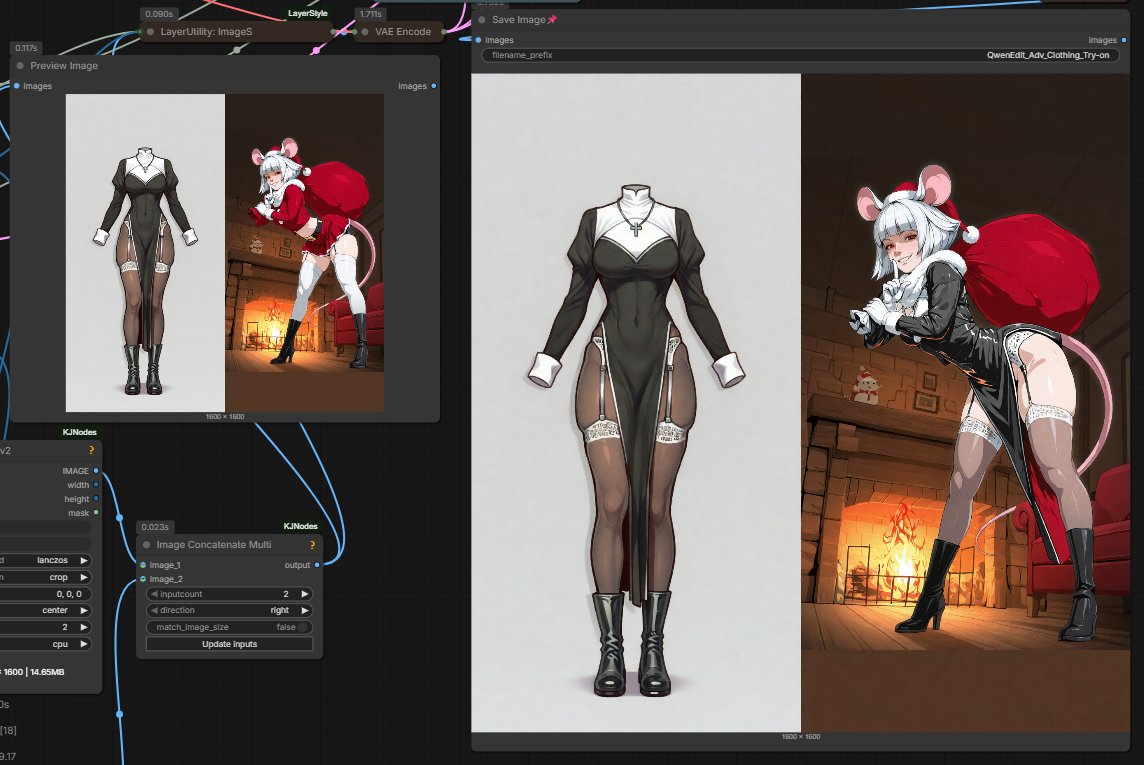This screenshot has height=765, width=1144.
Task: Open the crop method selector arrow
Action: click(x=84, y=578)
